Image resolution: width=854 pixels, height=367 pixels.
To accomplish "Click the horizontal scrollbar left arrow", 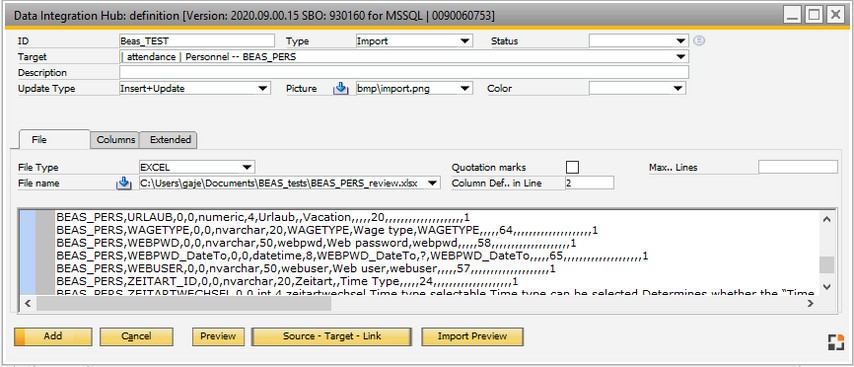I will pos(28,303).
